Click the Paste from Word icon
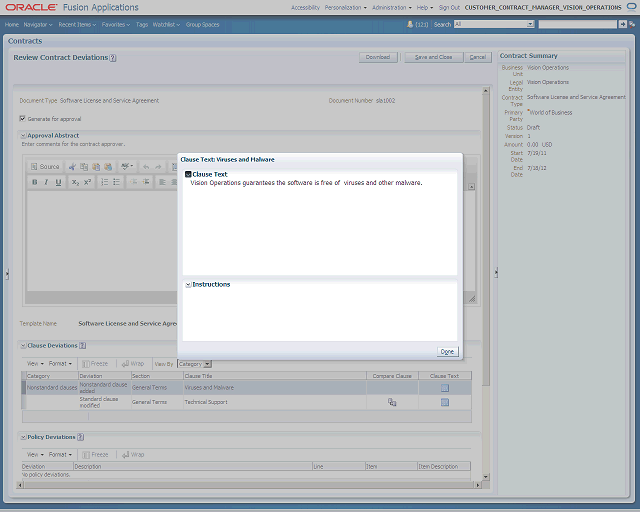The image size is (640, 512). [108, 167]
